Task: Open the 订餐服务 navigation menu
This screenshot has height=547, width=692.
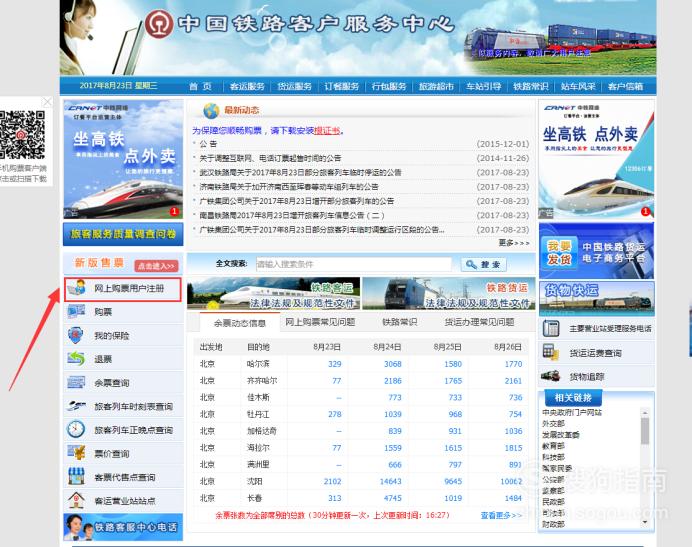Action: point(342,86)
